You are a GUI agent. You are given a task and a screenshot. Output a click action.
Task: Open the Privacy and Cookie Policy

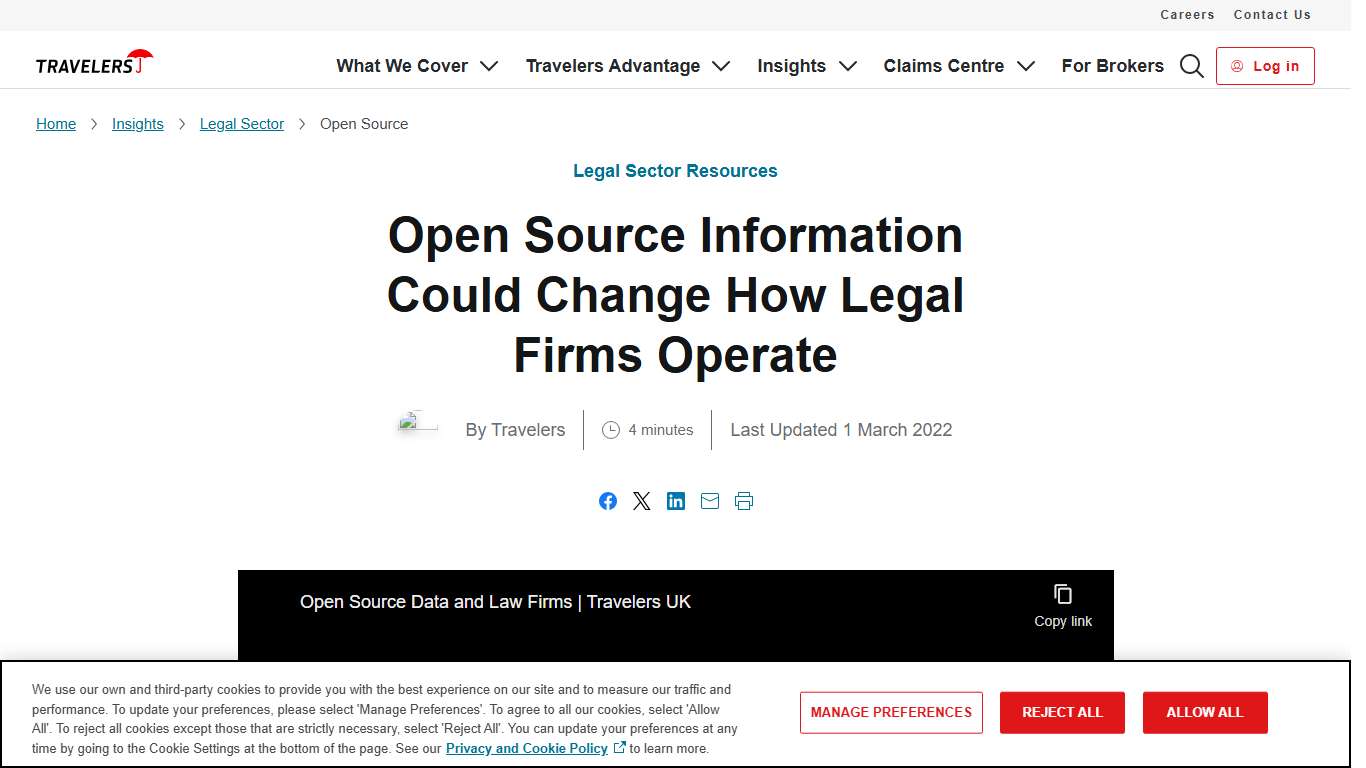526,747
